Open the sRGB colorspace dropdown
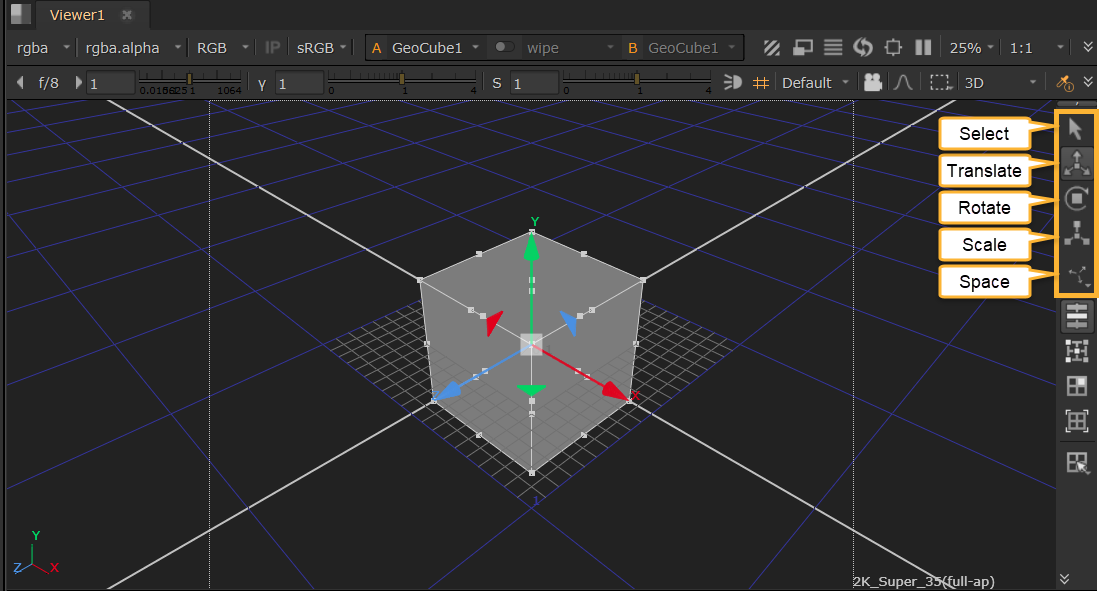The image size is (1099, 591). click(x=322, y=47)
